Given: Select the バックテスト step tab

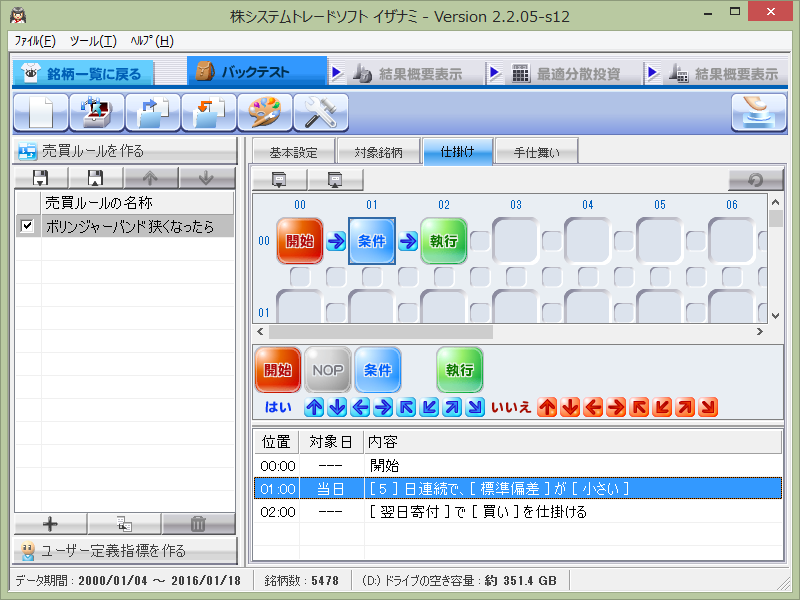Looking at the screenshot, I should pos(257,71).
